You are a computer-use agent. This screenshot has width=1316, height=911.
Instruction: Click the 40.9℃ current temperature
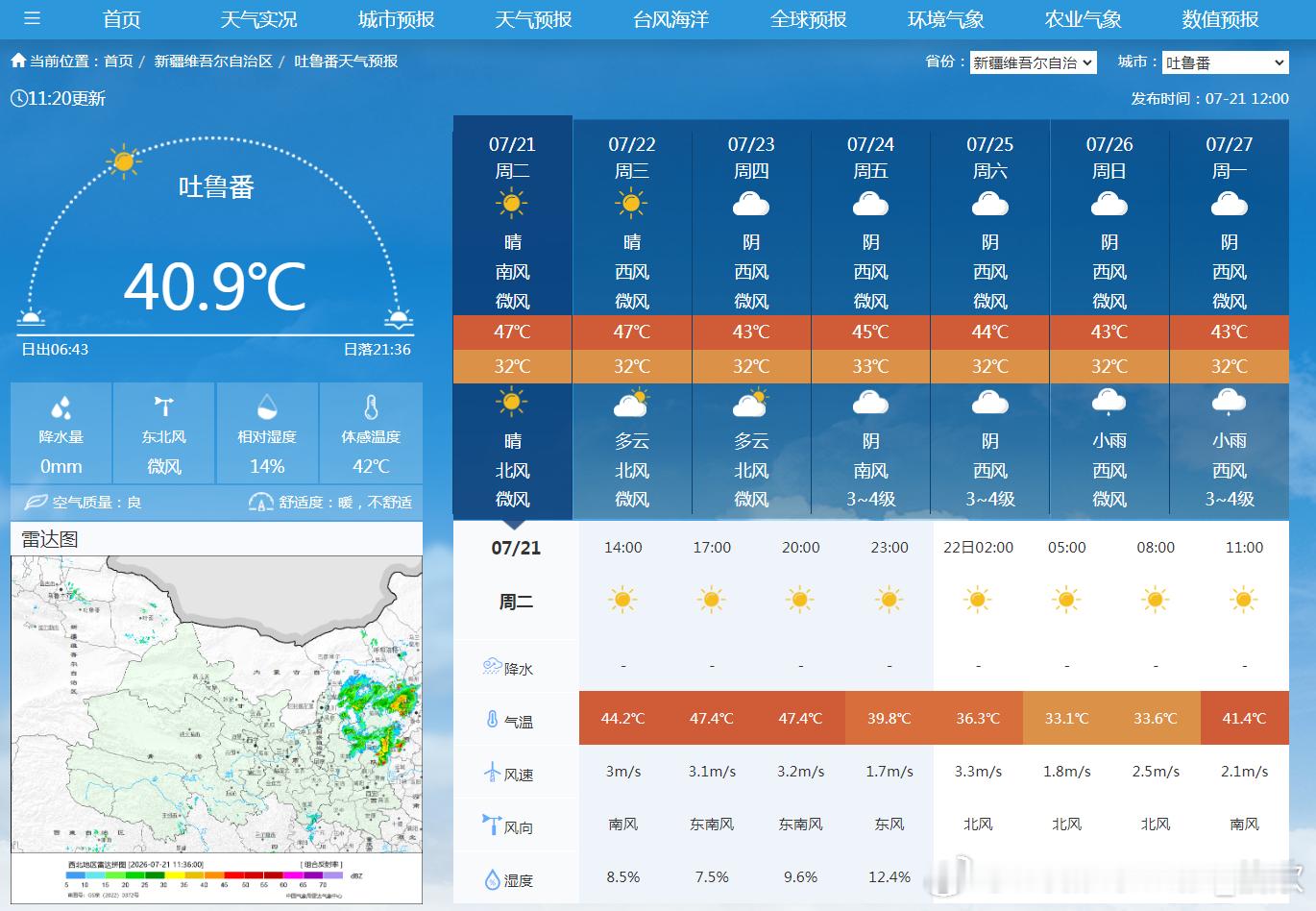tap(215, 285)
